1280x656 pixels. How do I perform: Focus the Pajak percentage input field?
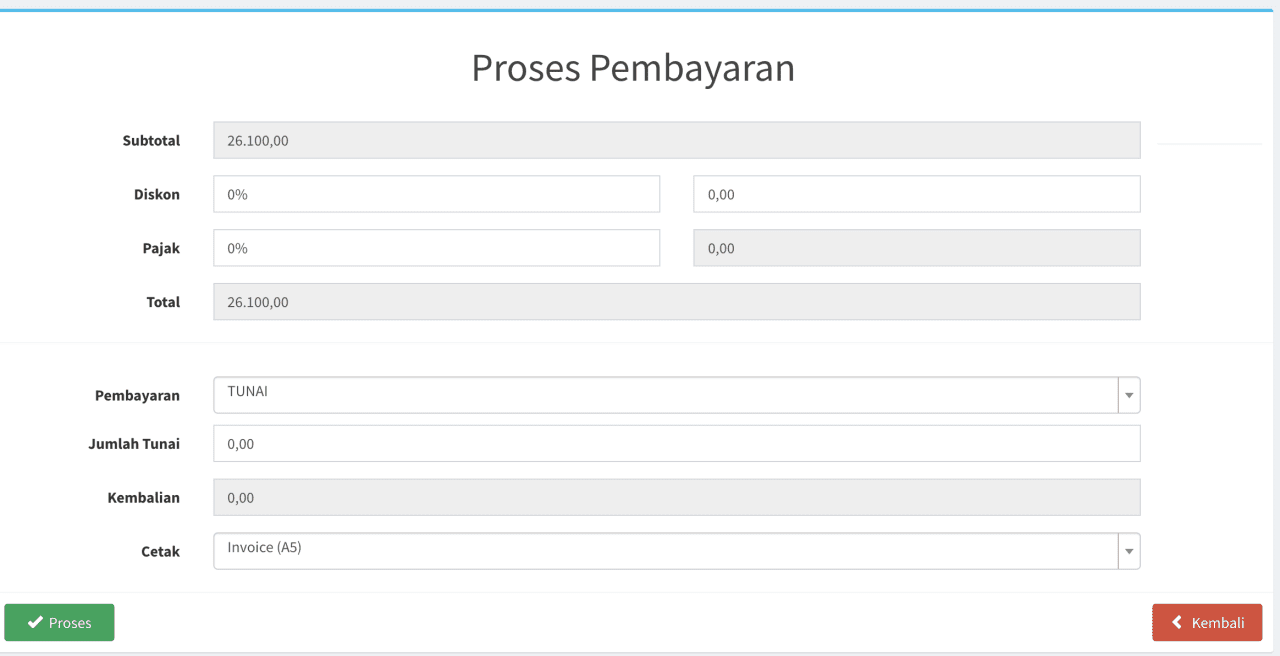[x=436, y=248]
